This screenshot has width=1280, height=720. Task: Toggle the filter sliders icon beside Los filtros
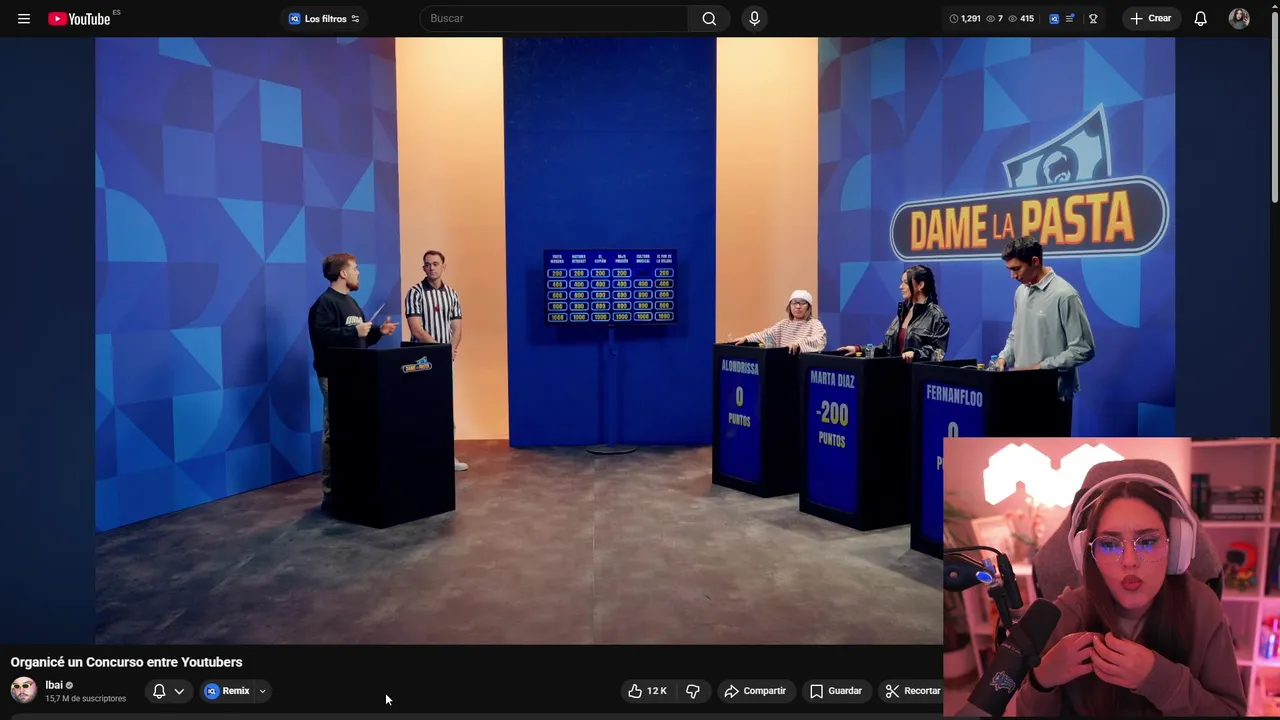355,19
